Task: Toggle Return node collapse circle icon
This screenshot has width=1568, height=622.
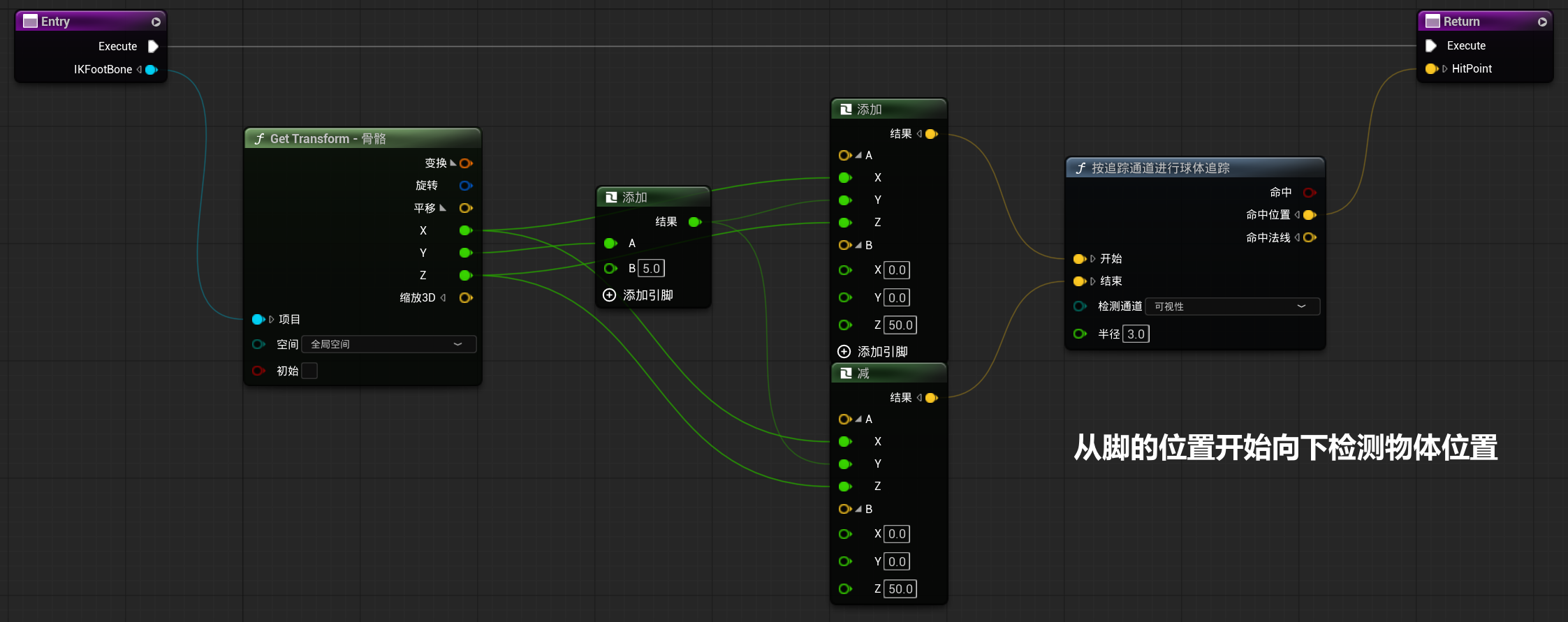Action: pos(1543,22)
